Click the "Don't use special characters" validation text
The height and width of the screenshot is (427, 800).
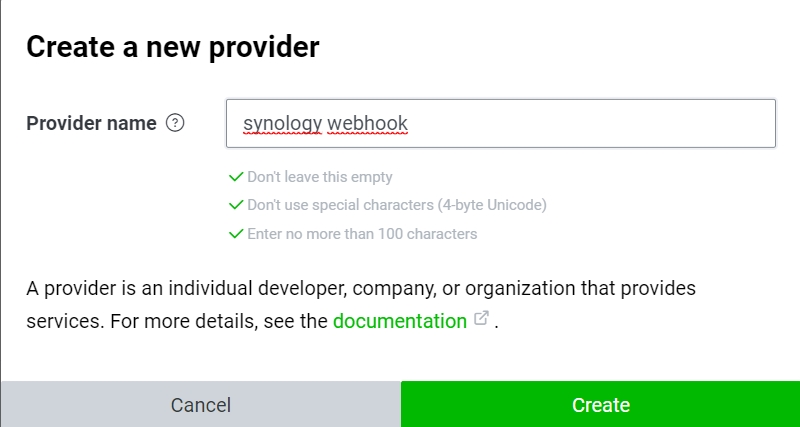[x=340, y=205]
